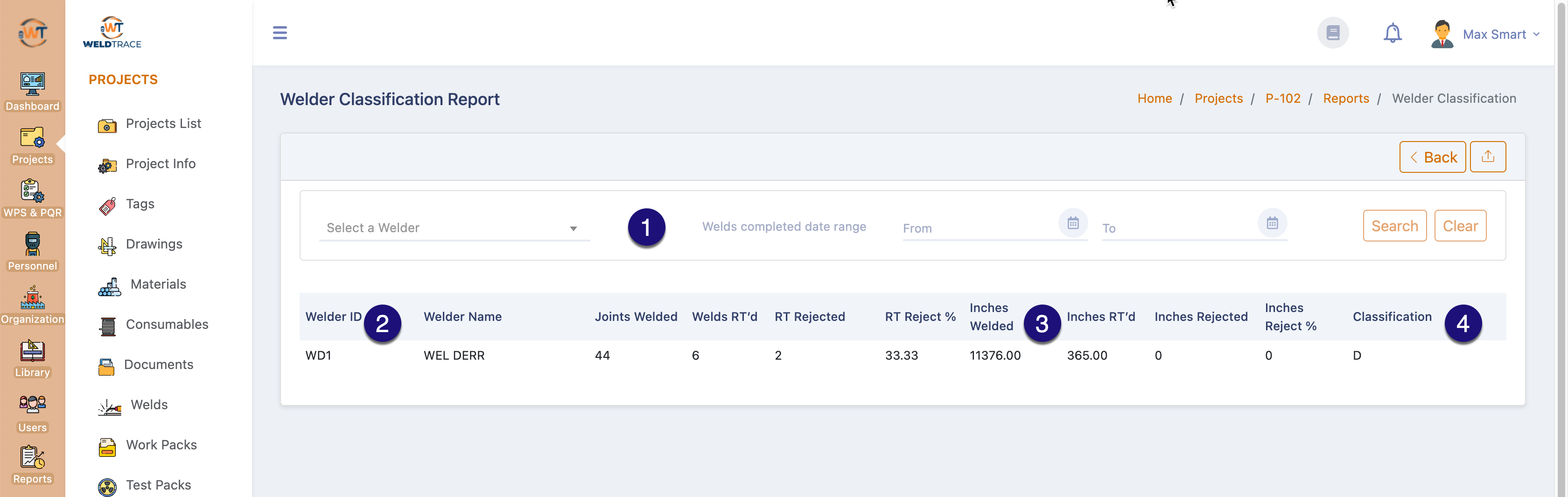This screenshot has height=497, width=1568.
Task: Click the Work Packs icon
Action: [107, 447]
